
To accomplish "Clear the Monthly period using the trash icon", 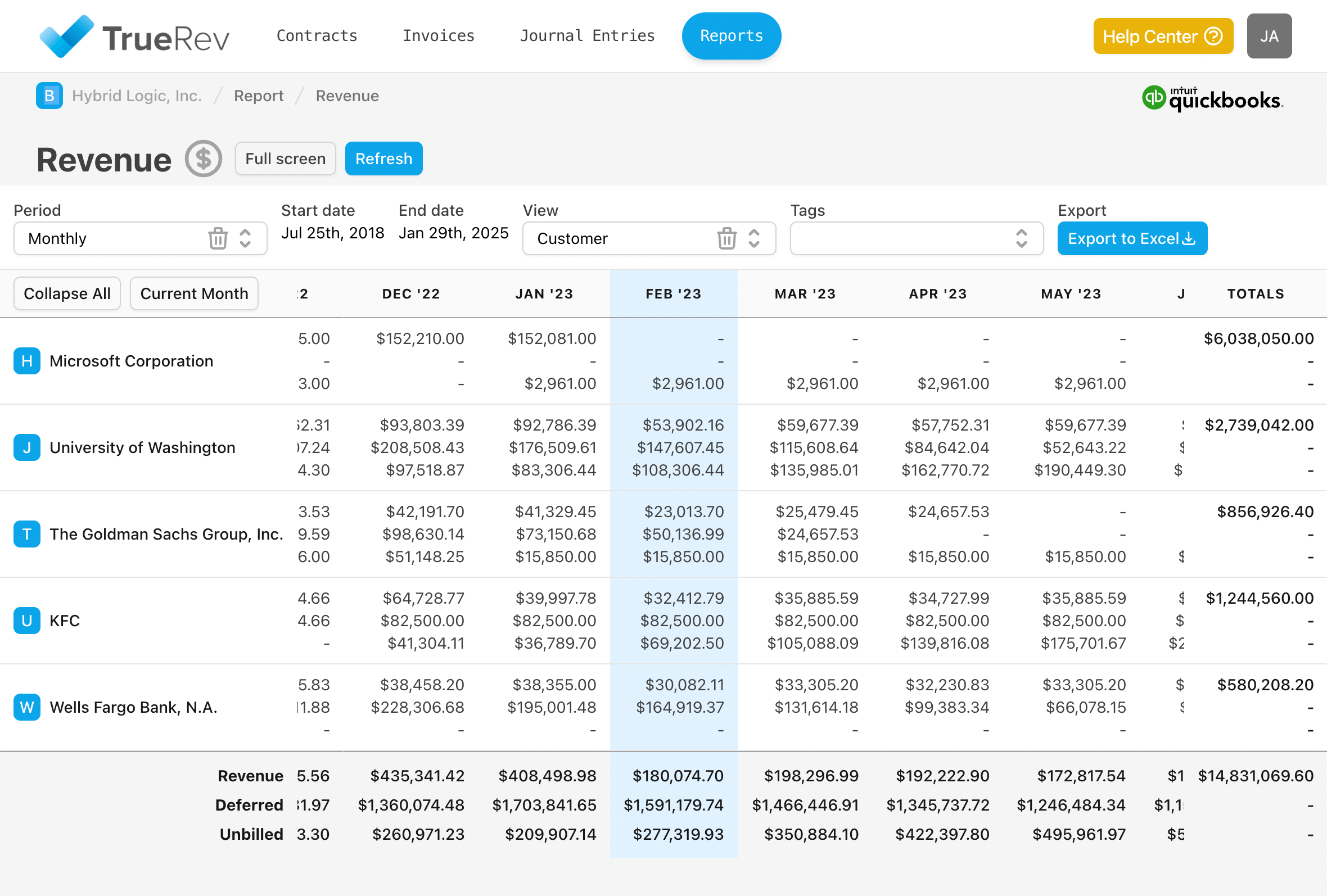I will tap(218, 238).
